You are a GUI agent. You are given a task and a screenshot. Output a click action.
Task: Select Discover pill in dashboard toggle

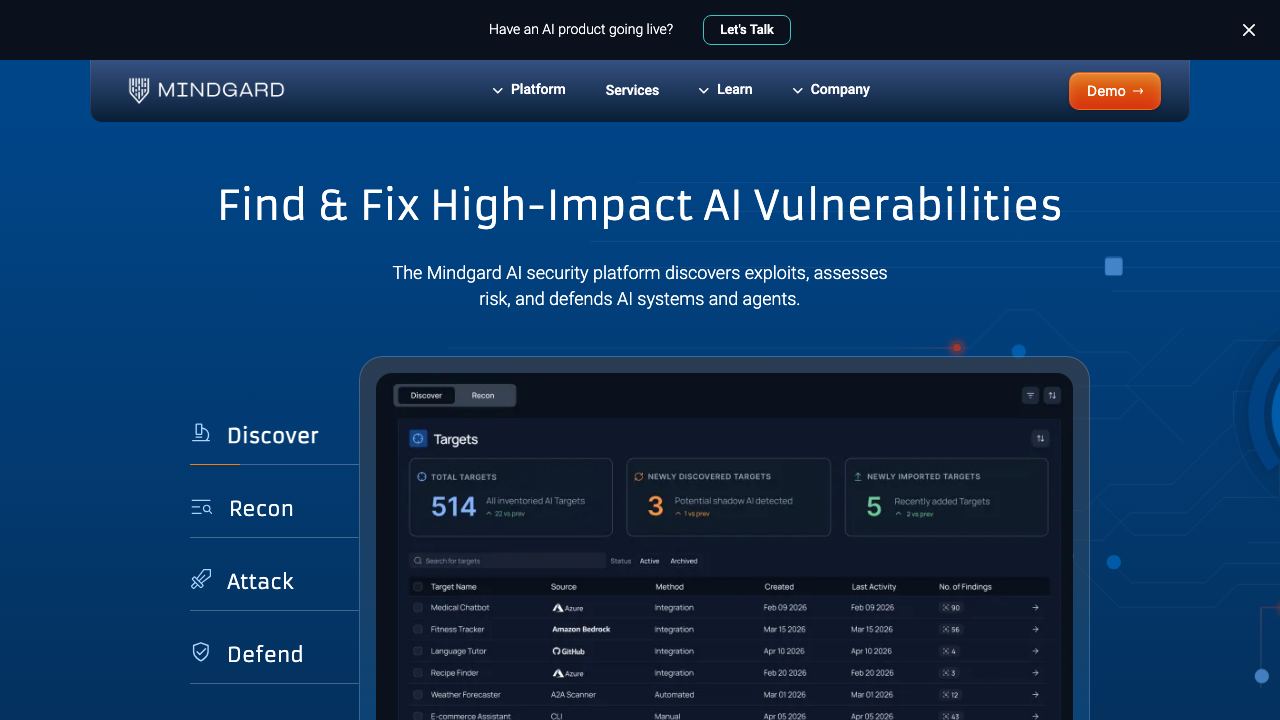(x=426, y=395)
